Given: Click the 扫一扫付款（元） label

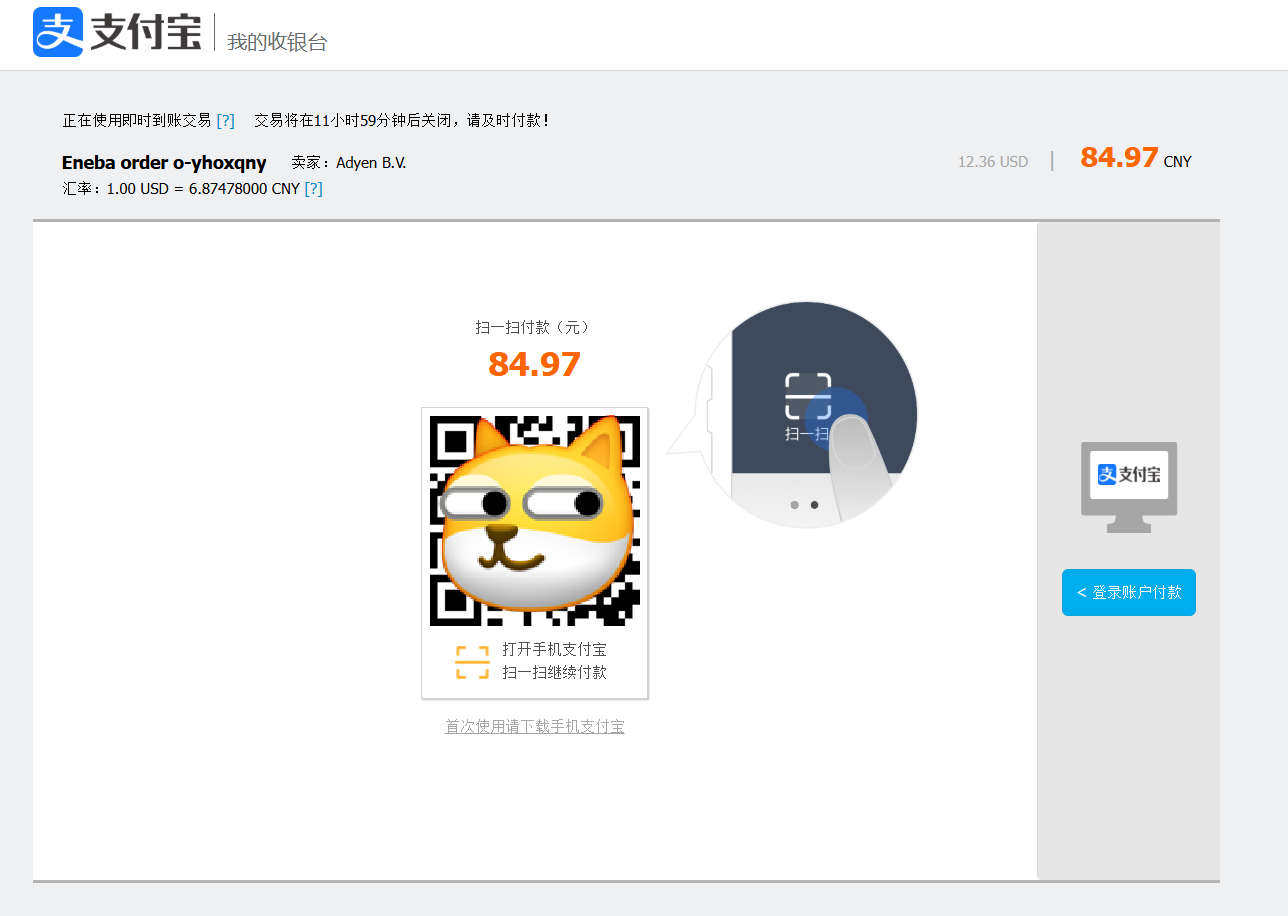Looking at the screenshot, I should pyautogui.click(x=535, y=327).
